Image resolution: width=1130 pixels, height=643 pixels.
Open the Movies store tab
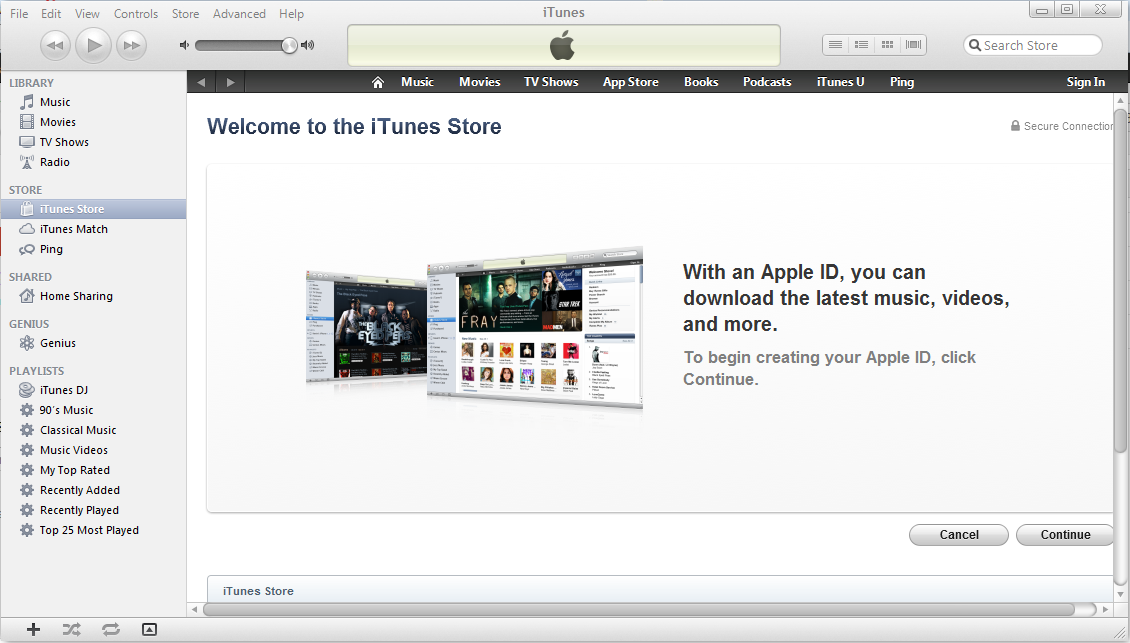pos(479,82)
